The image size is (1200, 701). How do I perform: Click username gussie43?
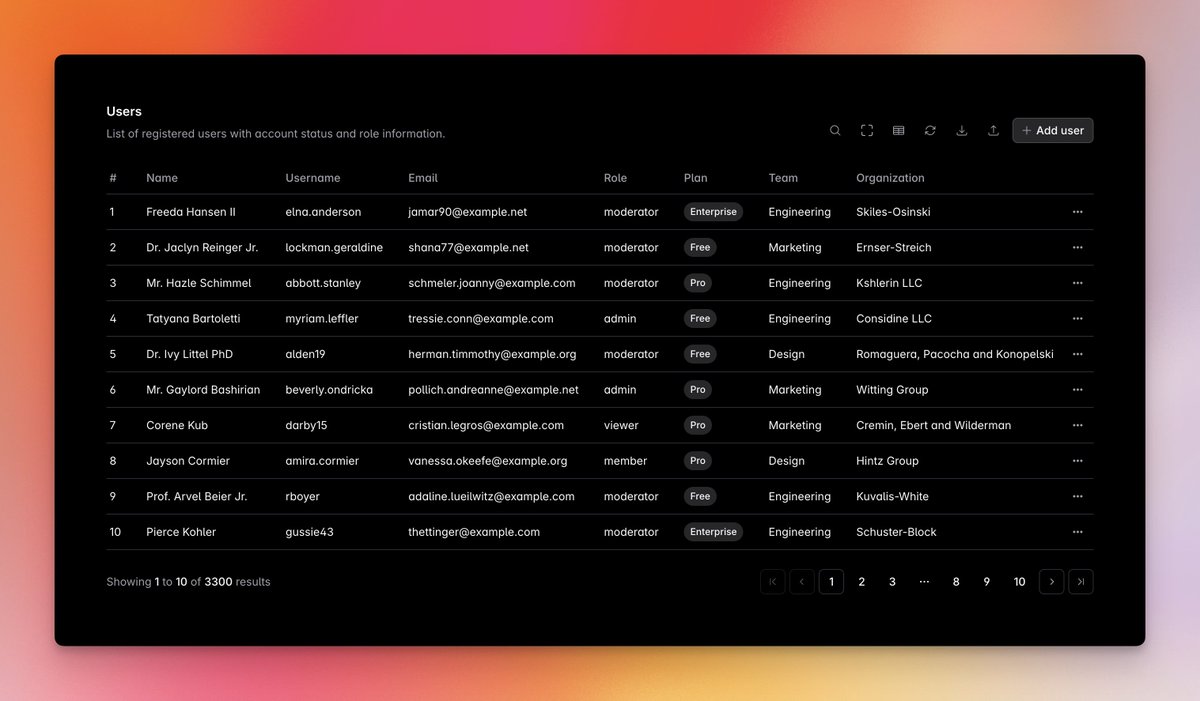click(310, 532)
